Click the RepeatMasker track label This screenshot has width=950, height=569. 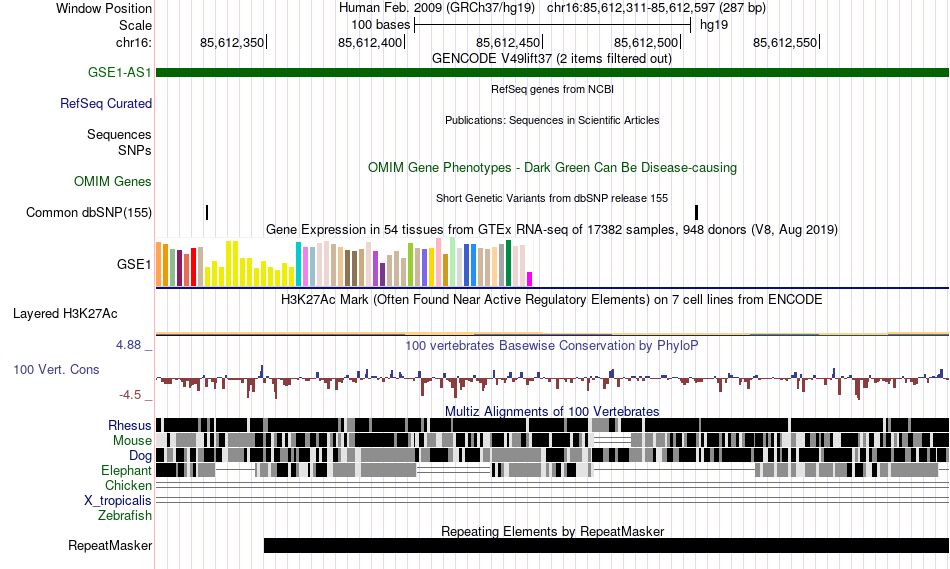coord(110,545)
